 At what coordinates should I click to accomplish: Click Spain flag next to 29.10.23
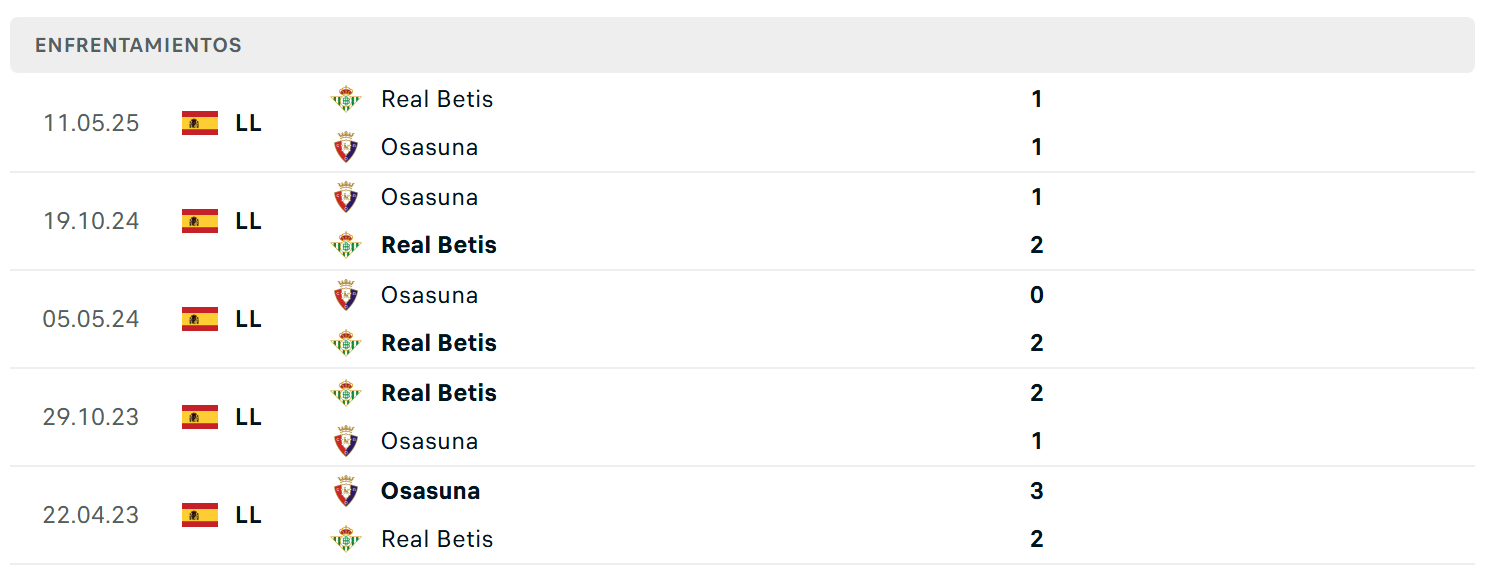(x=200, y=417)
